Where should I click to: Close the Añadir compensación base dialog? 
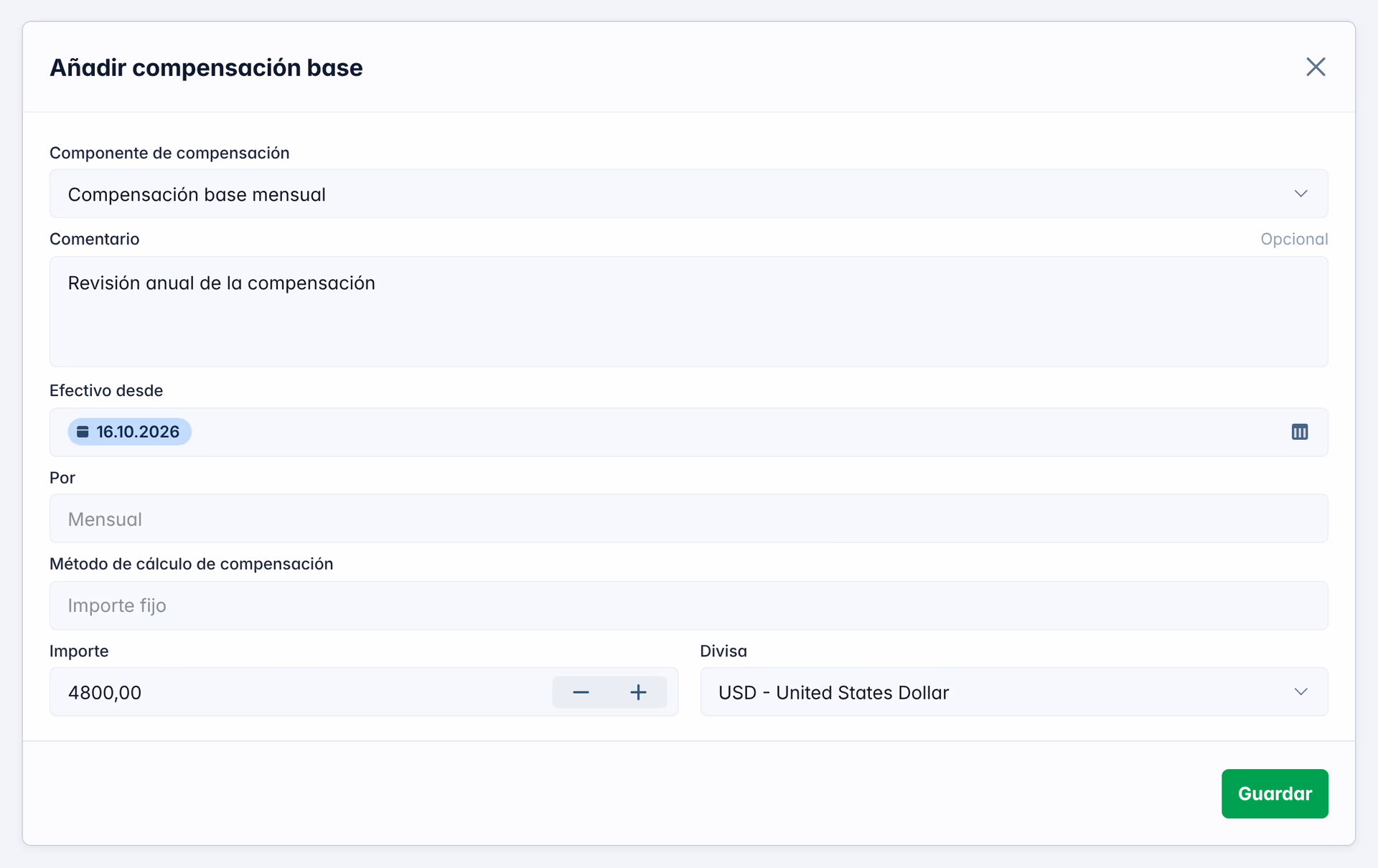point(1315,67)
